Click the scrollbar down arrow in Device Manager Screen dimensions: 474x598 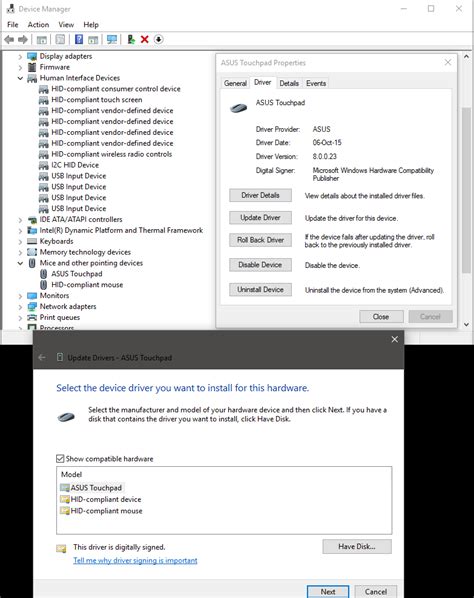466,325
